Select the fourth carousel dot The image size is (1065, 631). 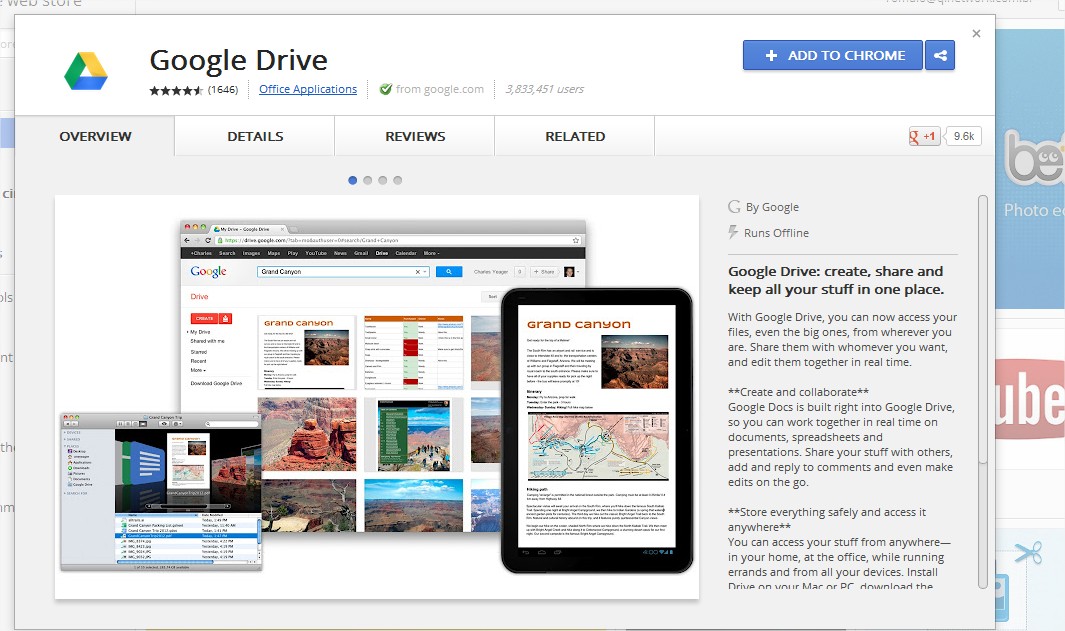coord(398,180)
